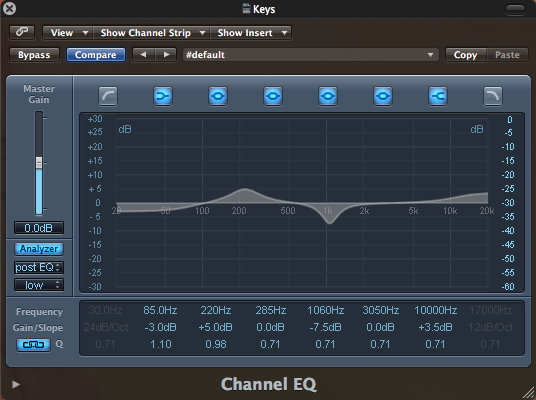Toggle the 1060Hz parametric band icon
536x400 pixels.
pos(328,96)
